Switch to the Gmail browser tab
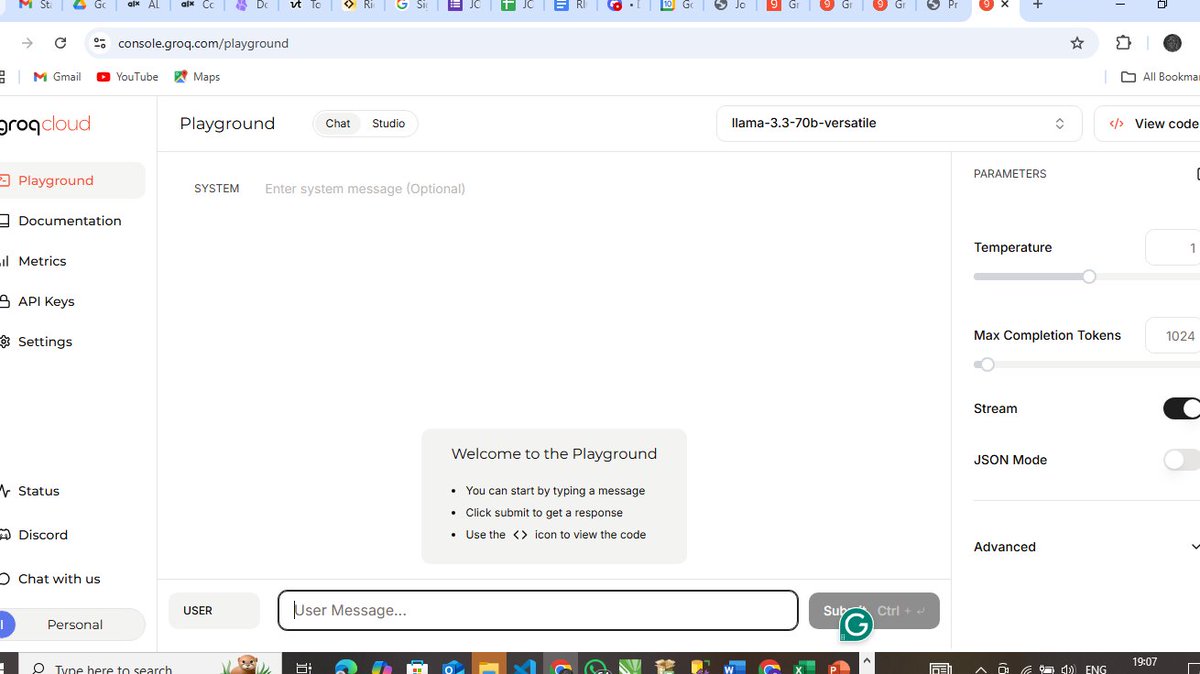Viewport: 1200px width, 674px height. click(33, 6)
